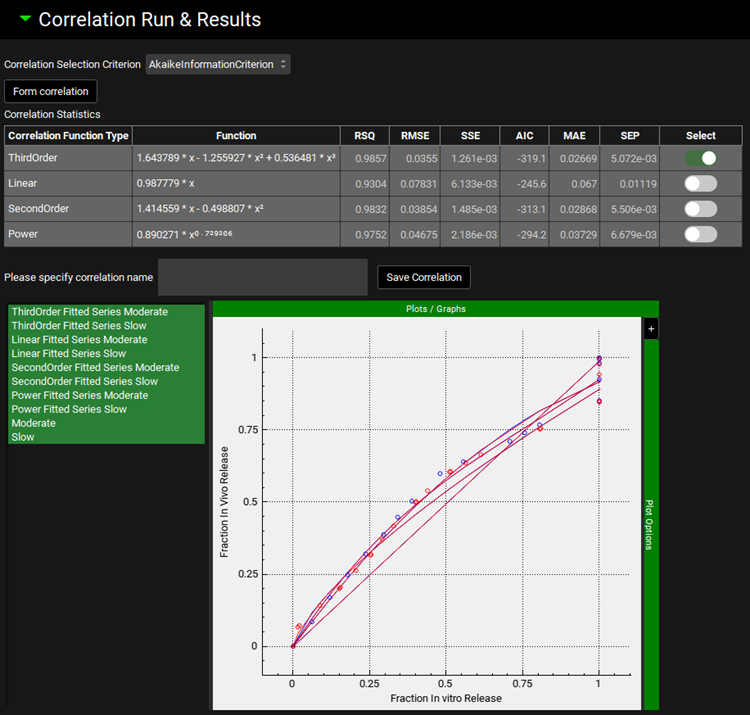Viewport: 750px width, 715px height.
Task: Click the correlation name input field
Action: 263,277
